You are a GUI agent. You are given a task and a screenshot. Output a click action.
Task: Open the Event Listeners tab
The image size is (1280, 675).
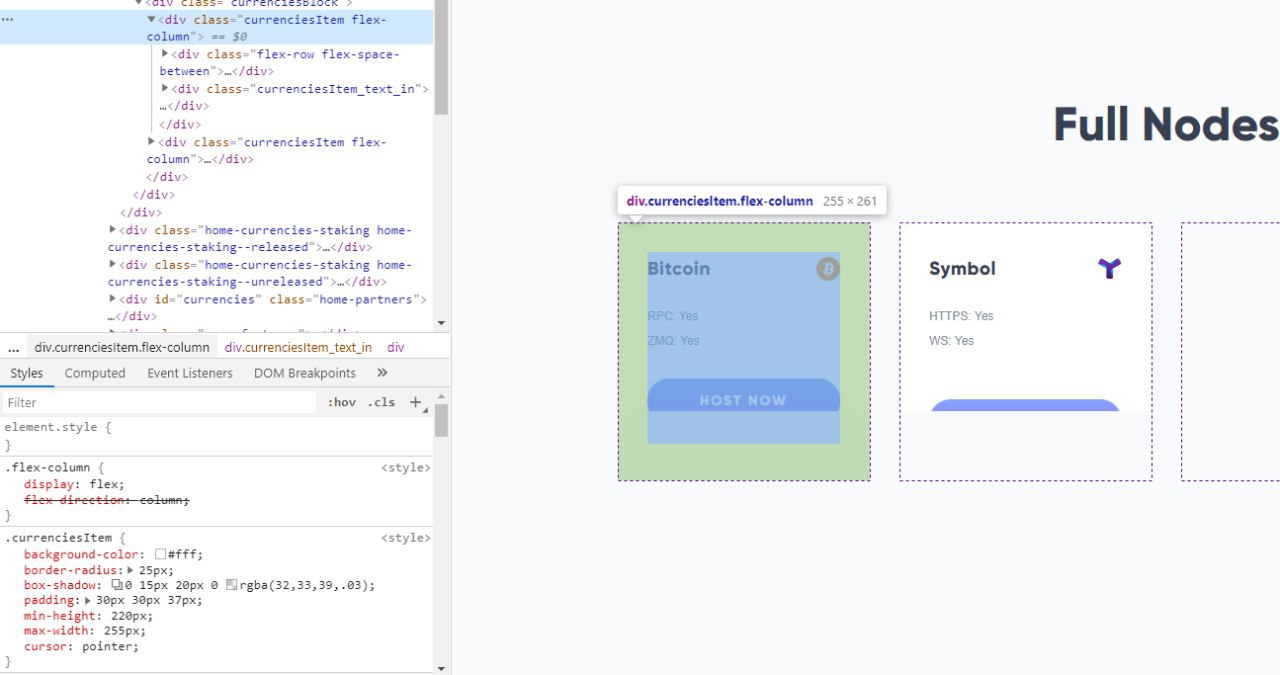[x=190, y=373]
